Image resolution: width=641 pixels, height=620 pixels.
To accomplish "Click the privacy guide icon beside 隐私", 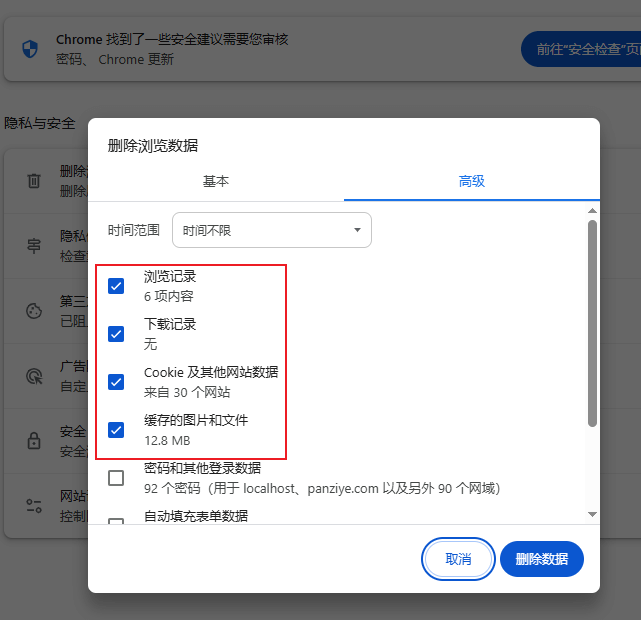I will [x=34, y=246].
